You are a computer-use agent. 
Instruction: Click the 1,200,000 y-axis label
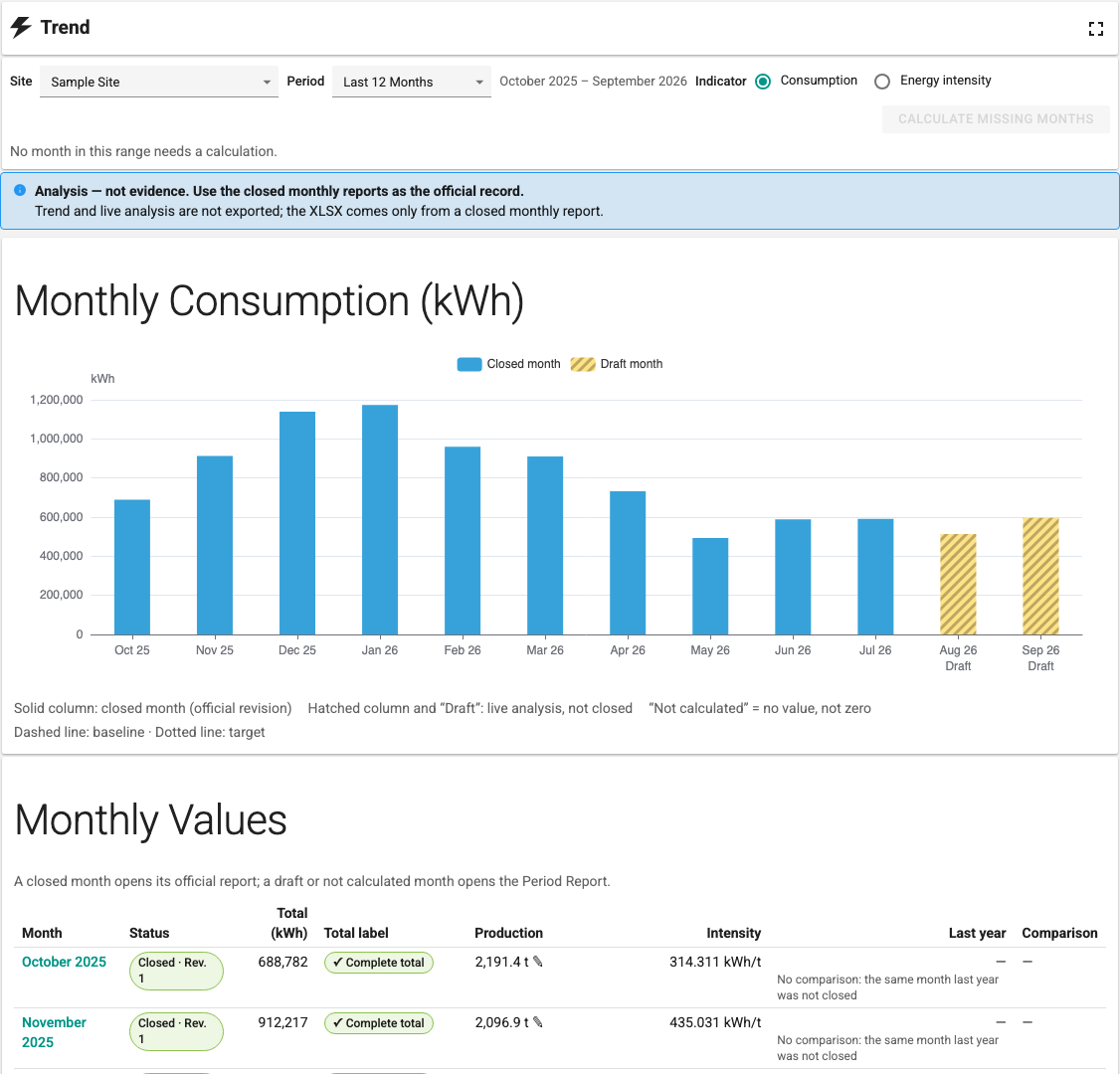pyautogui.click(x=56, y=400)
